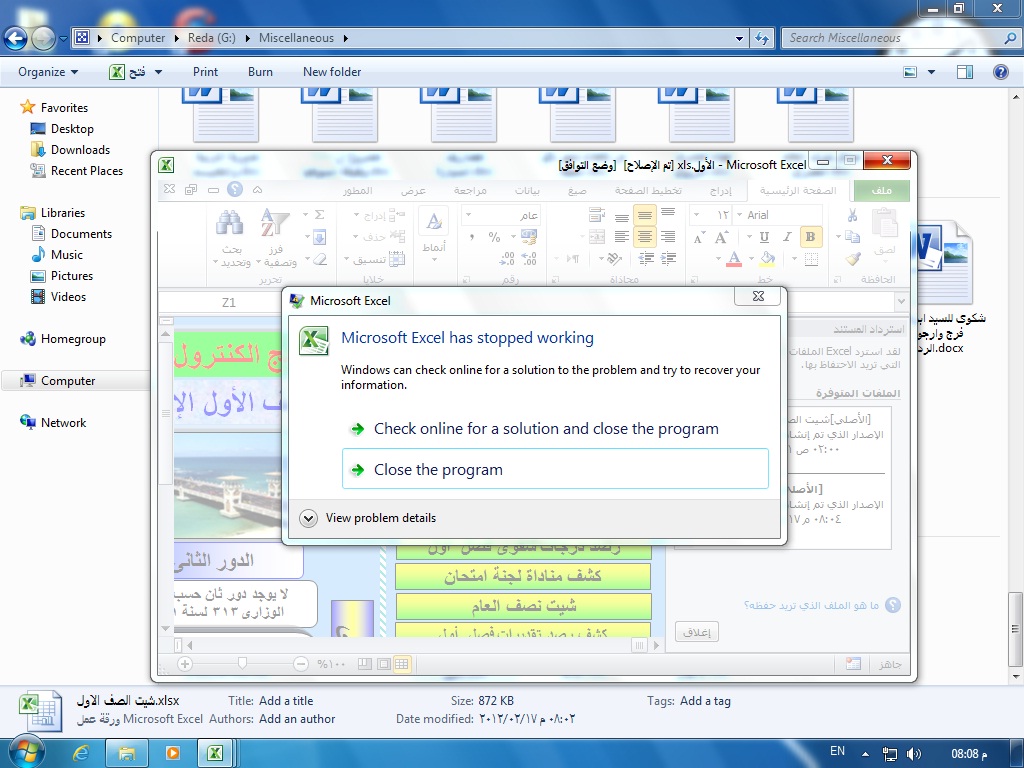Click the Percent style icon in Excel
This screenshot has width=1024, height=768.
coord(494,237)
